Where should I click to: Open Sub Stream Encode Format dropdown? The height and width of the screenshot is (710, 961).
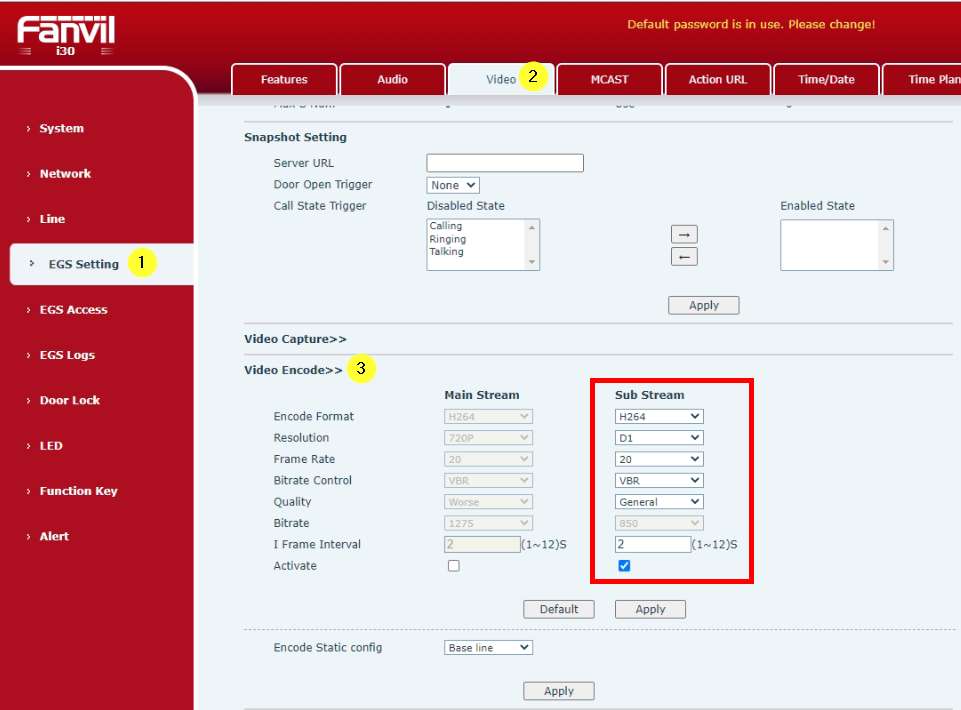pyautogui.click(x=659, y=416)
